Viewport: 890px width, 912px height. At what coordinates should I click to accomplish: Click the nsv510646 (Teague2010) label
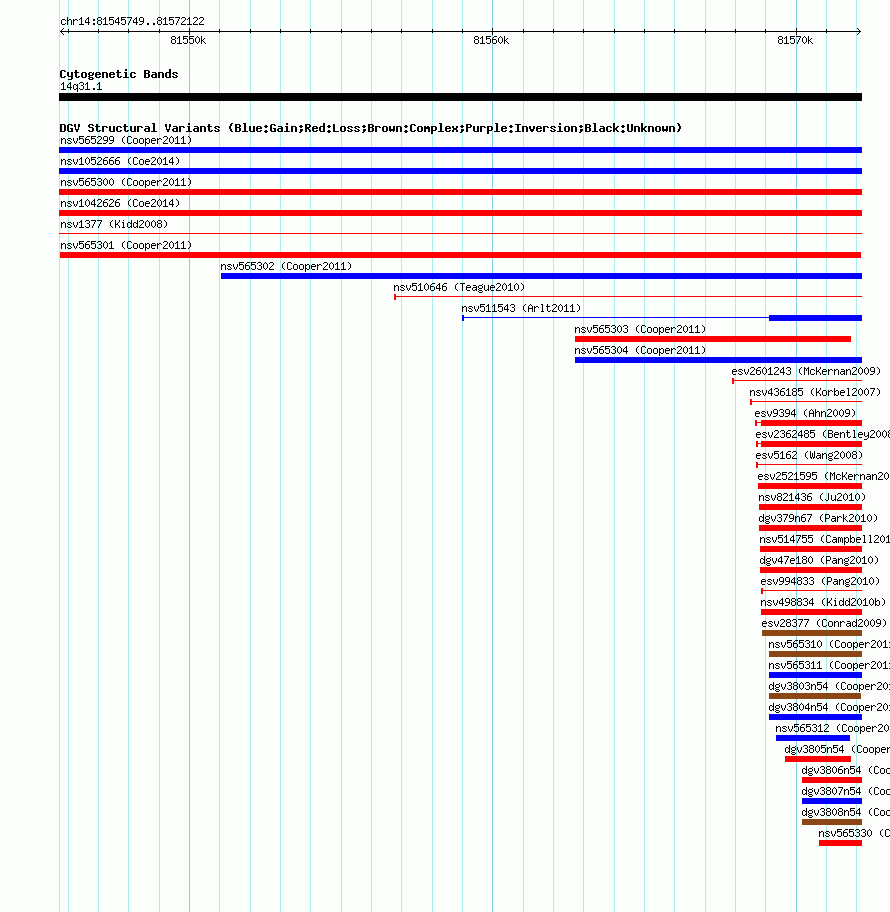[x=459, y=287]
